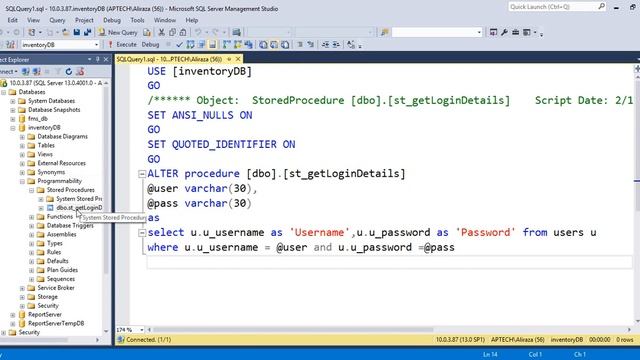
Task: Open the Project menu
Action: coord(84,20)
